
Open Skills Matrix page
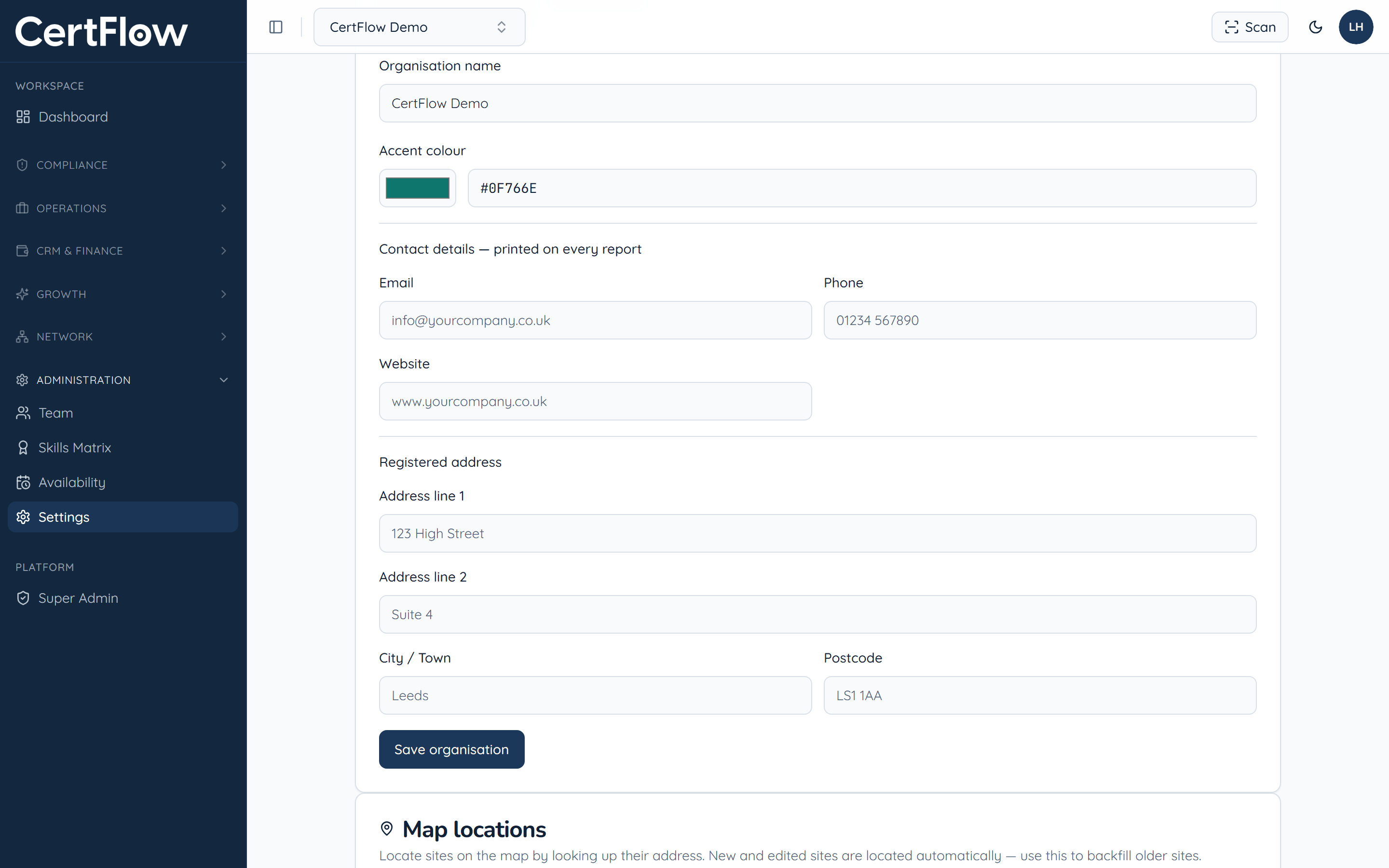pos(123,448)
